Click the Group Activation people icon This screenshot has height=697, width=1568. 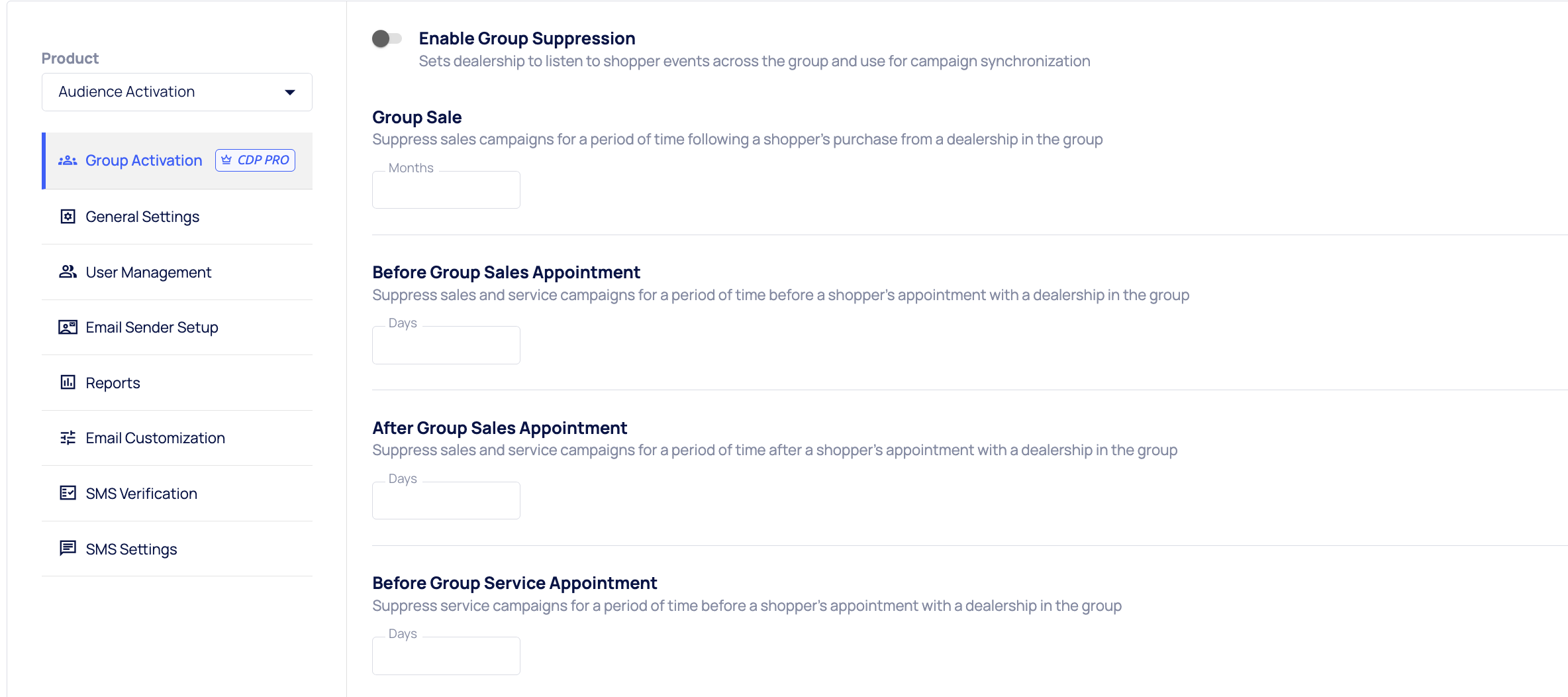coord(68,160)
